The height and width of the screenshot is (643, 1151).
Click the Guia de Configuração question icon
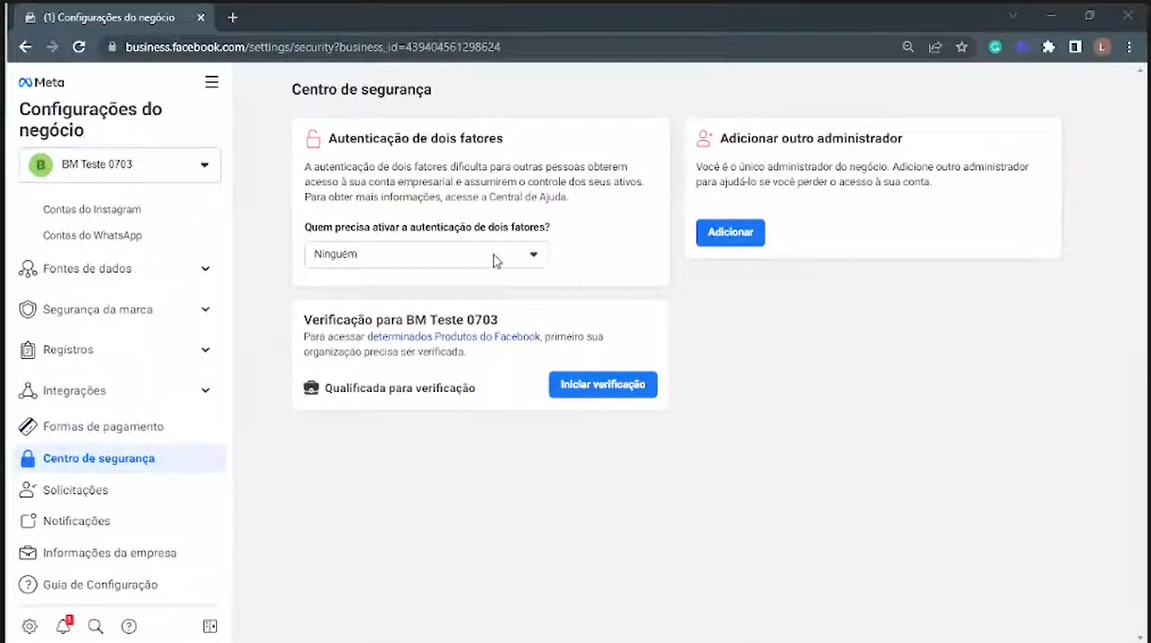(x=28, y=585)
